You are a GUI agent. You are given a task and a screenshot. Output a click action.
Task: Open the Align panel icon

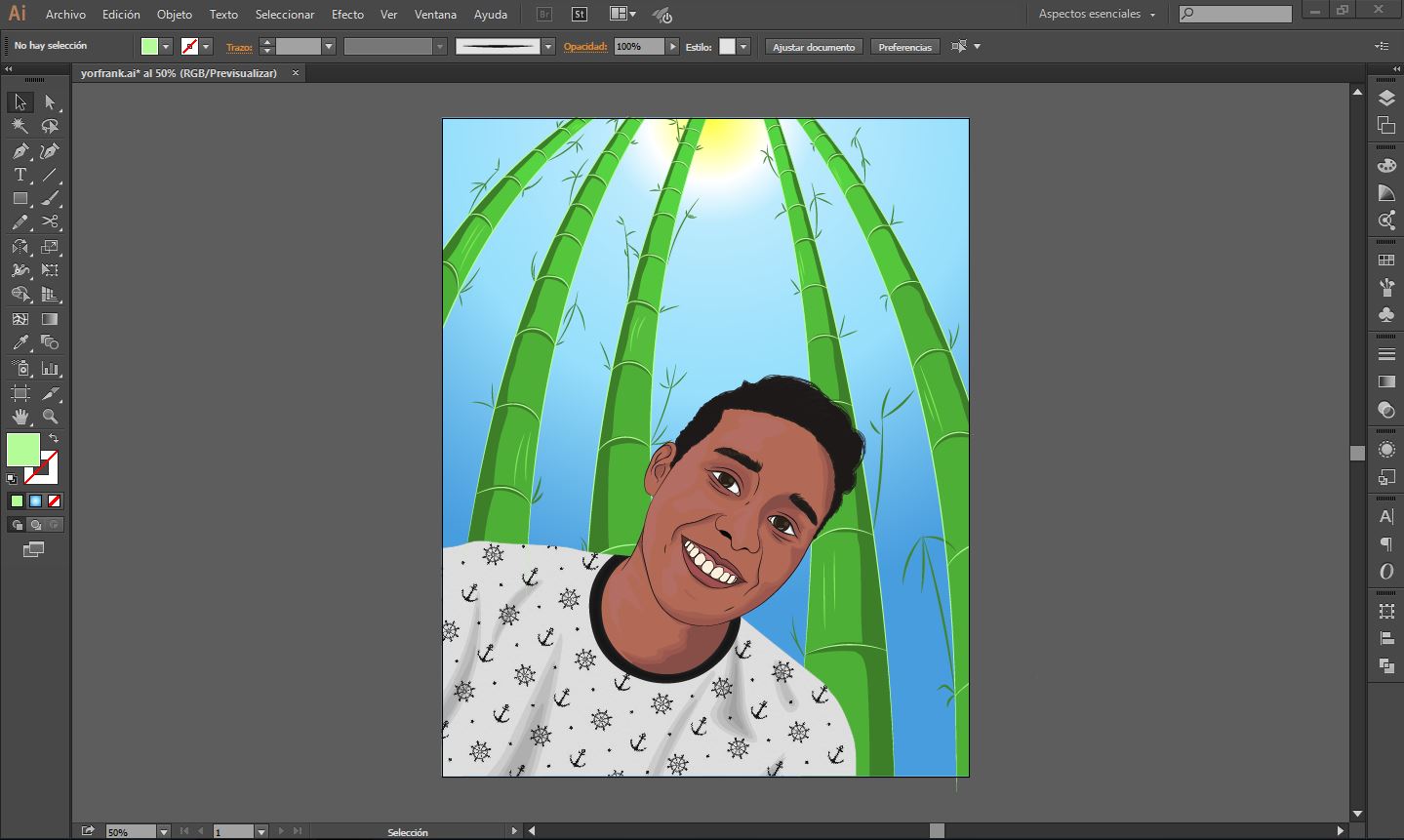tap(1386, 639)
